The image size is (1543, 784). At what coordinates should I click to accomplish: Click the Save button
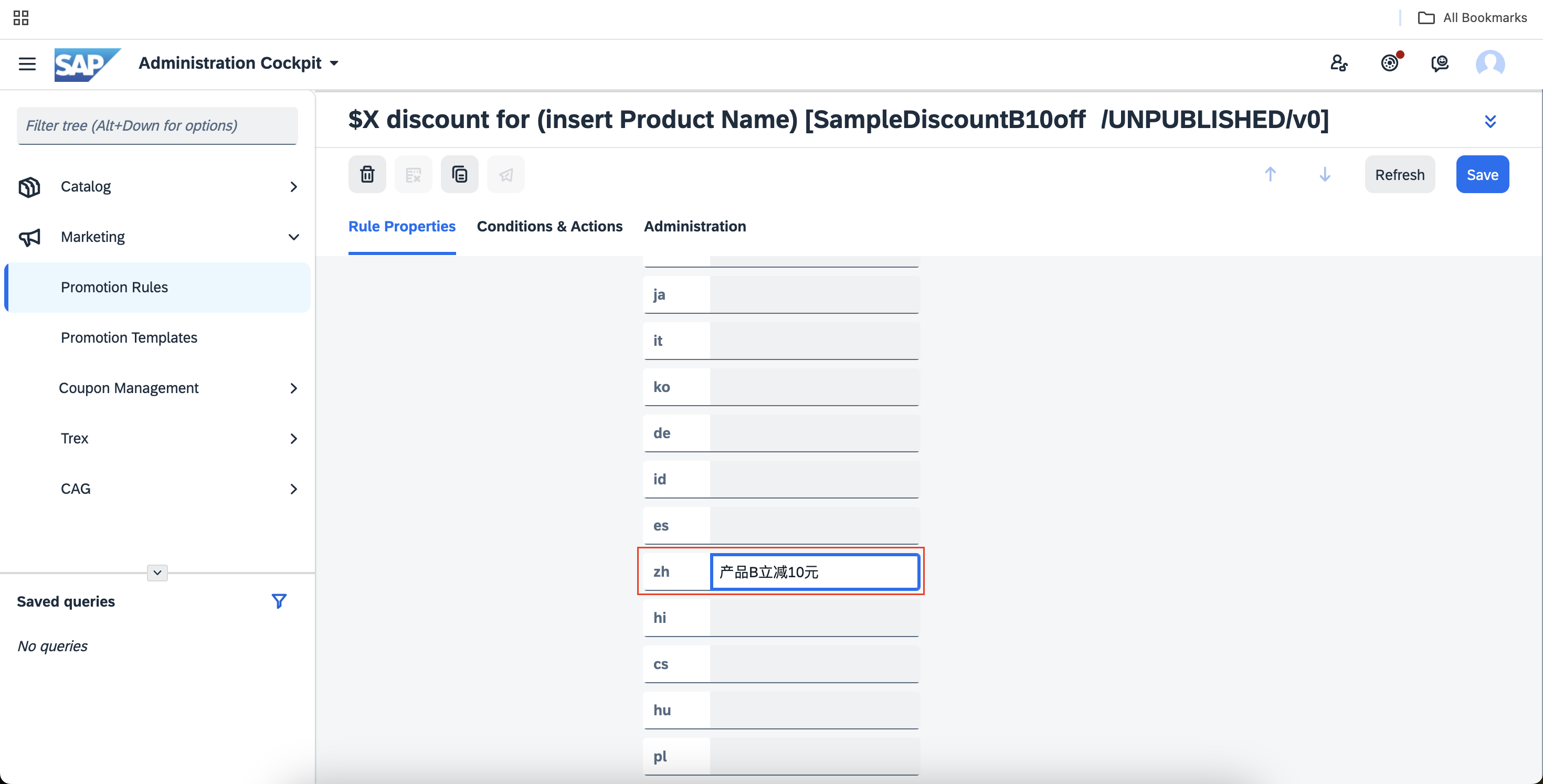[1483, 174]
